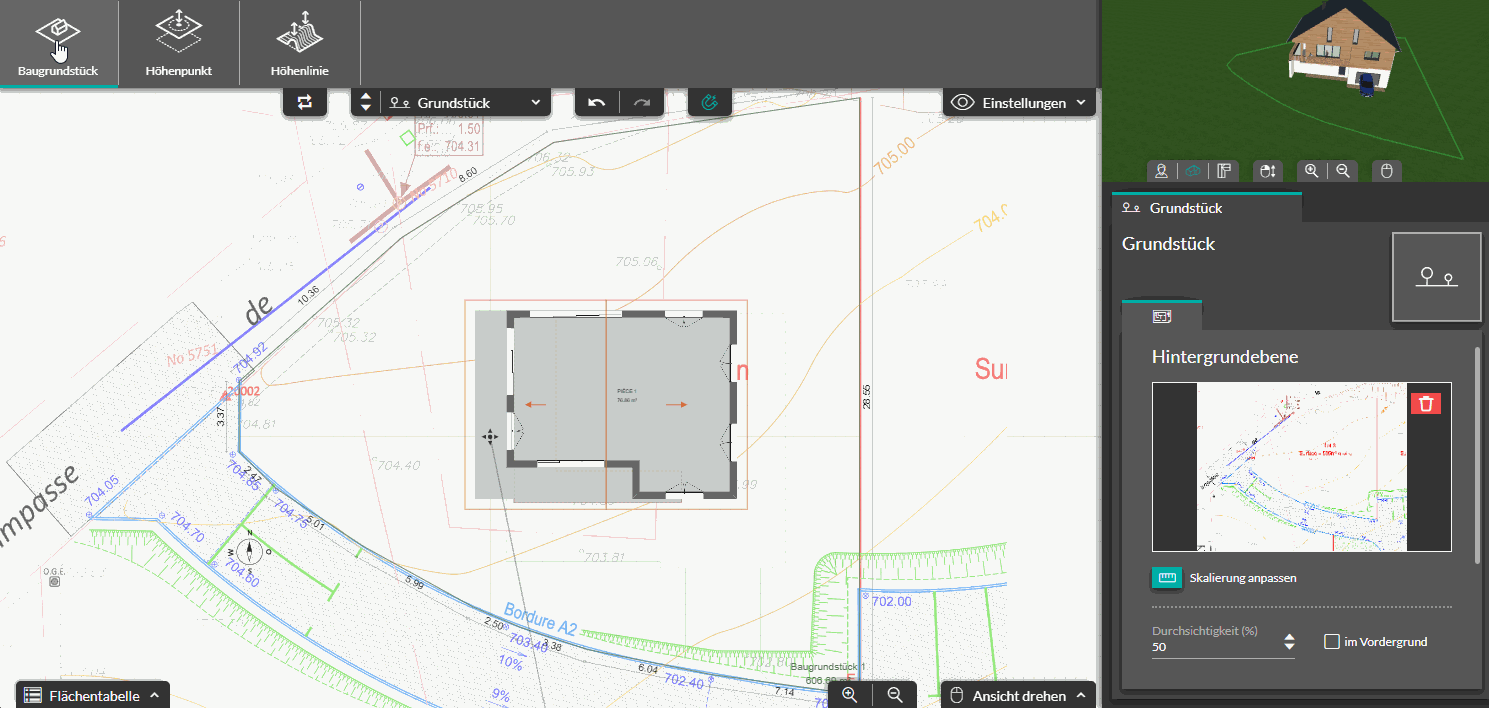1489x708 pixels.
Task: Expand the Ansicht drehen menu
Action: (x=1018, y=695)
